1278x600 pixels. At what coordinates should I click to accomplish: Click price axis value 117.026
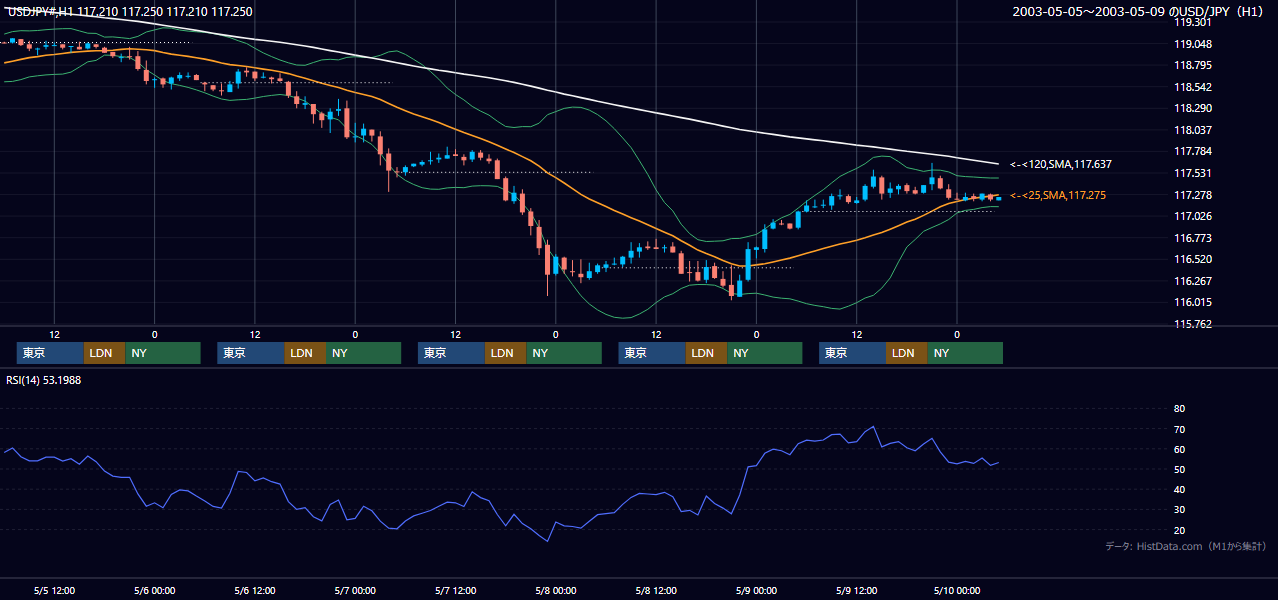coord(1191,216)
